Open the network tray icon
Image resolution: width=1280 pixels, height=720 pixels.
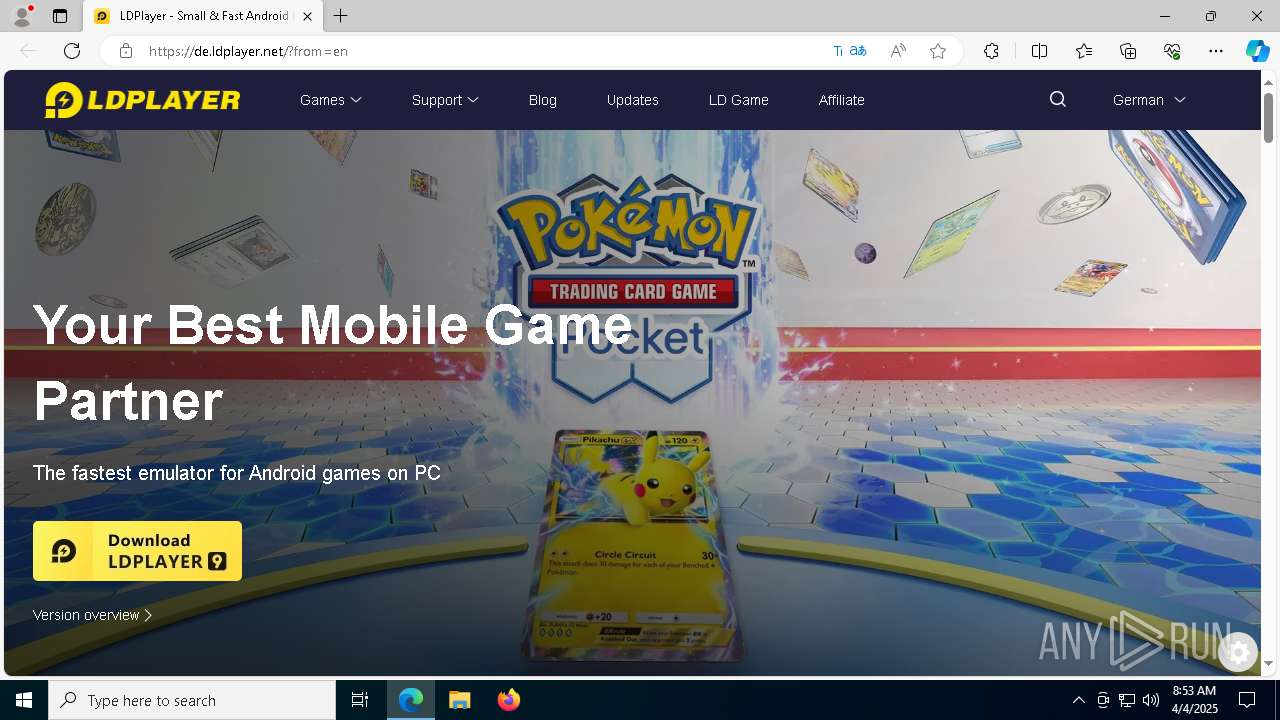coord(1127,700)
